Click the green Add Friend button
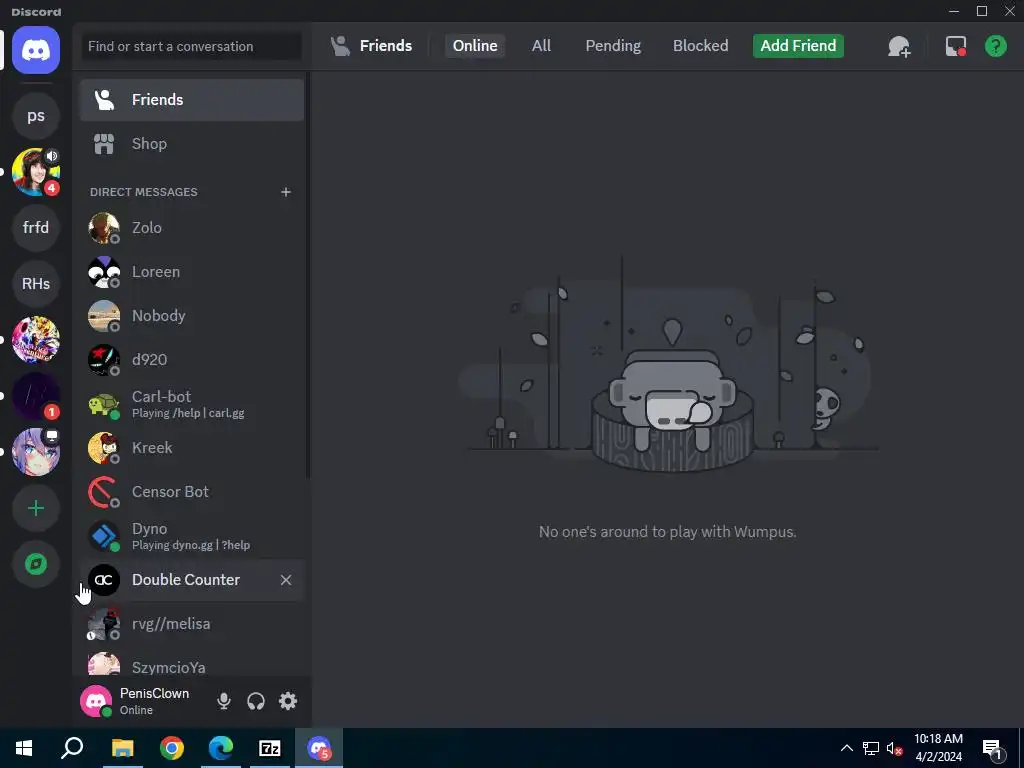Screen dimensions: 1024x768 [798, 46]
